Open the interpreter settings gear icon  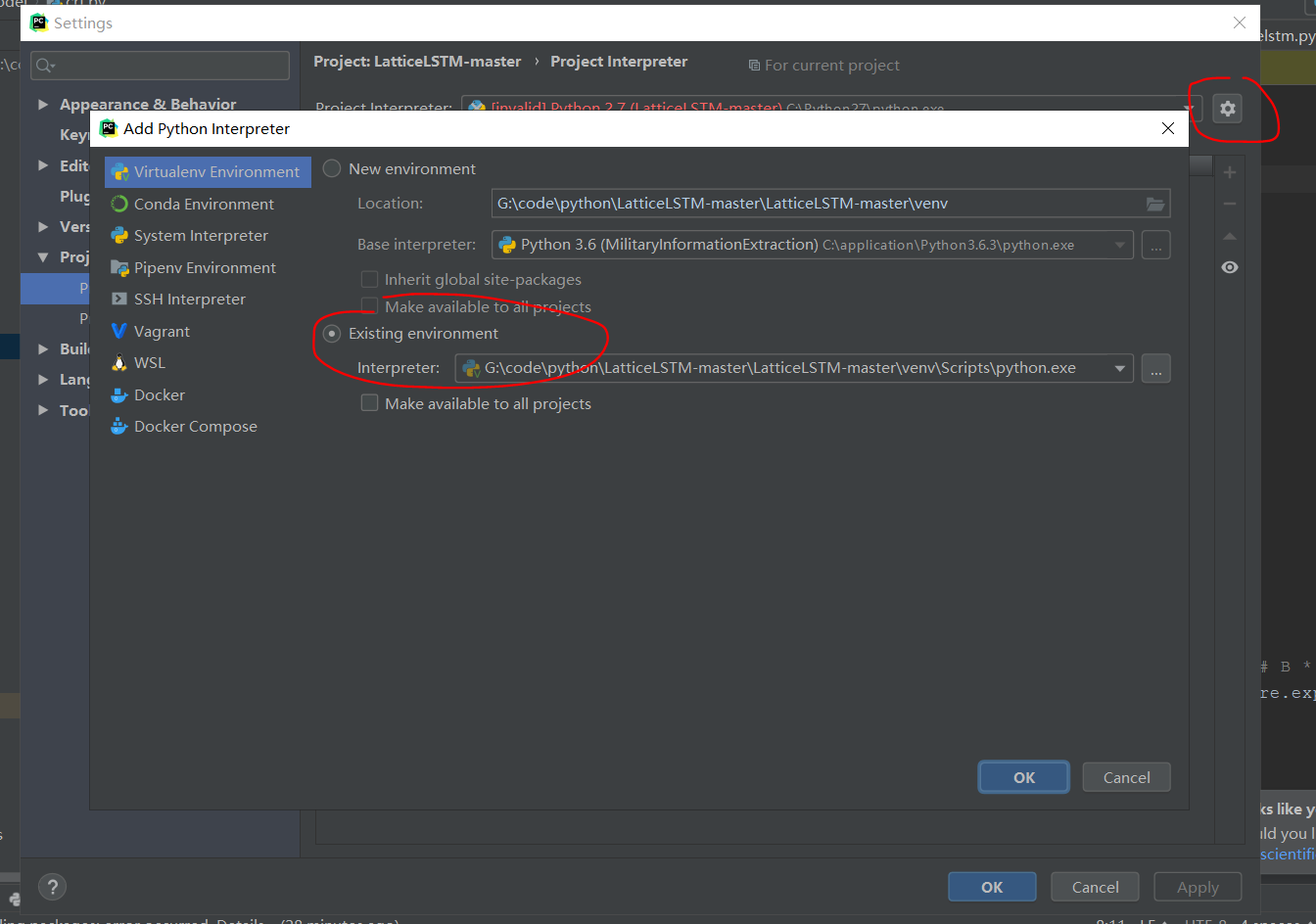(x=1228, y=109)
